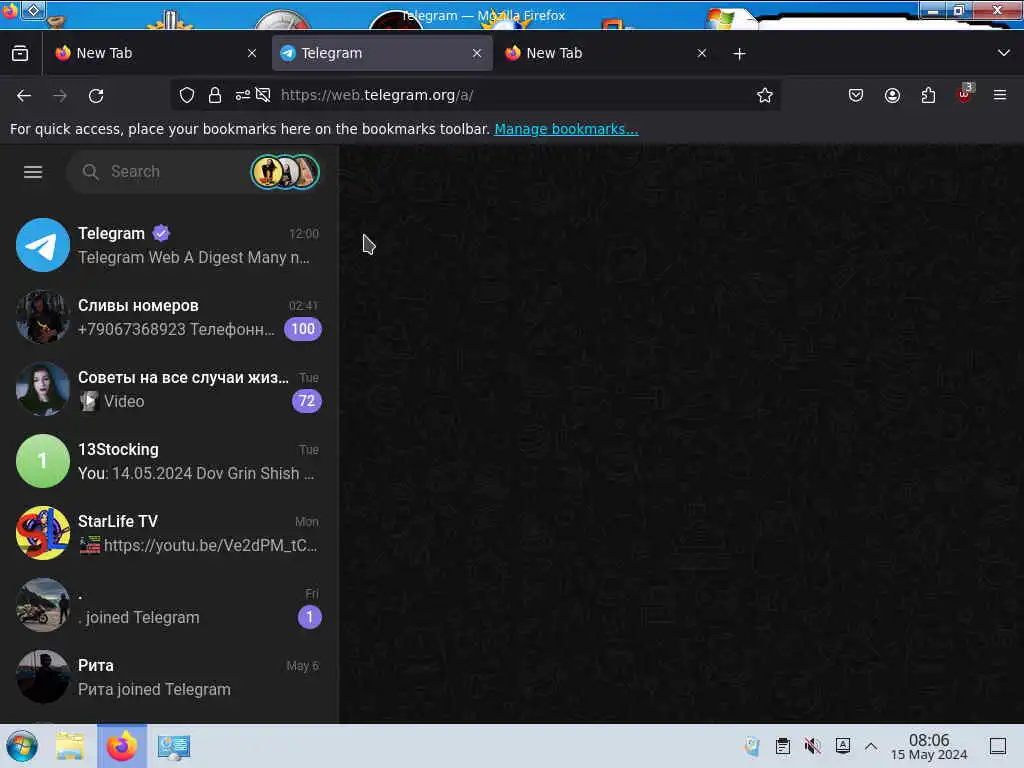Click the keyboard layout tray icon
This screenshot has height=768, width=1024.
843,745
